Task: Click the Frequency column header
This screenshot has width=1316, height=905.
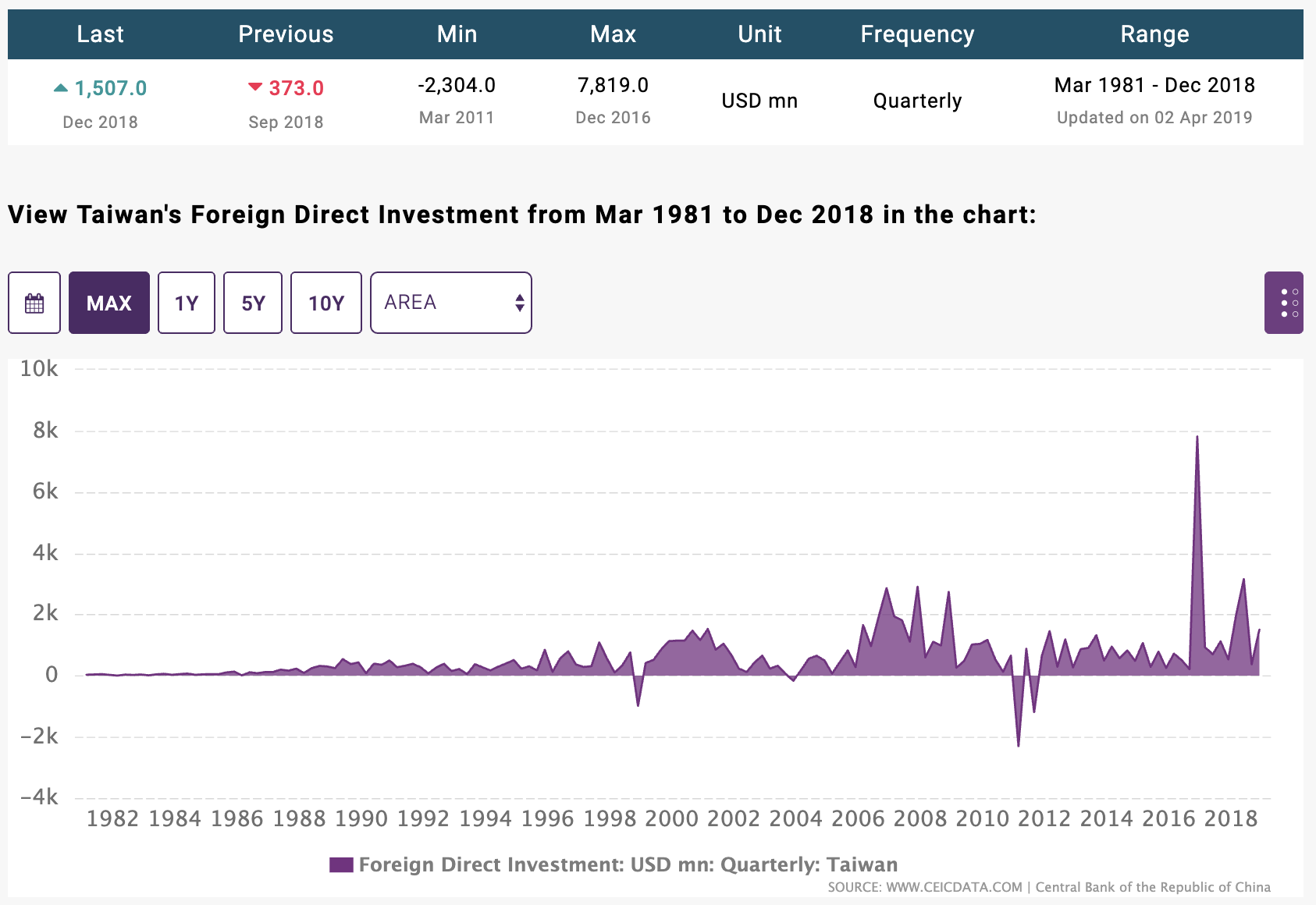Action: tap(917, 34)
